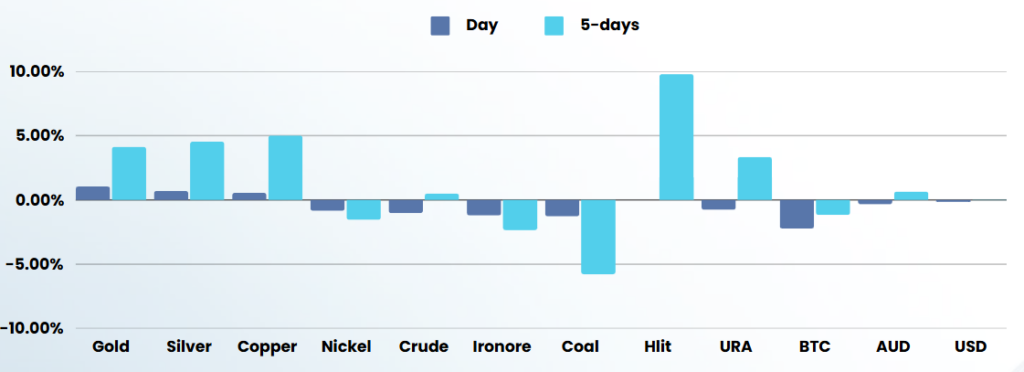Click the Crude category label
The width and height of the screenshot is (1024, 372).
[x=424, y=346]
